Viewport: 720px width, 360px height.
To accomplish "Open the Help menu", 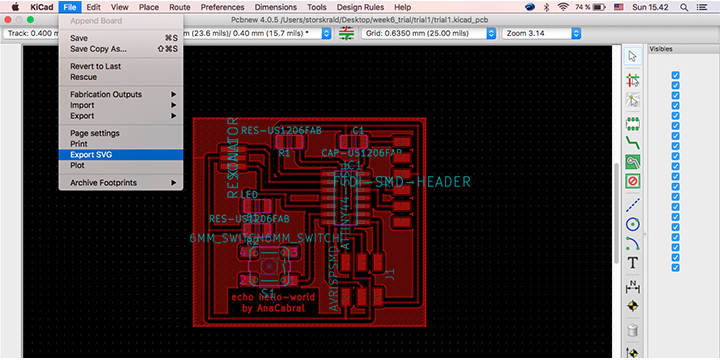I will pos(402,7).
